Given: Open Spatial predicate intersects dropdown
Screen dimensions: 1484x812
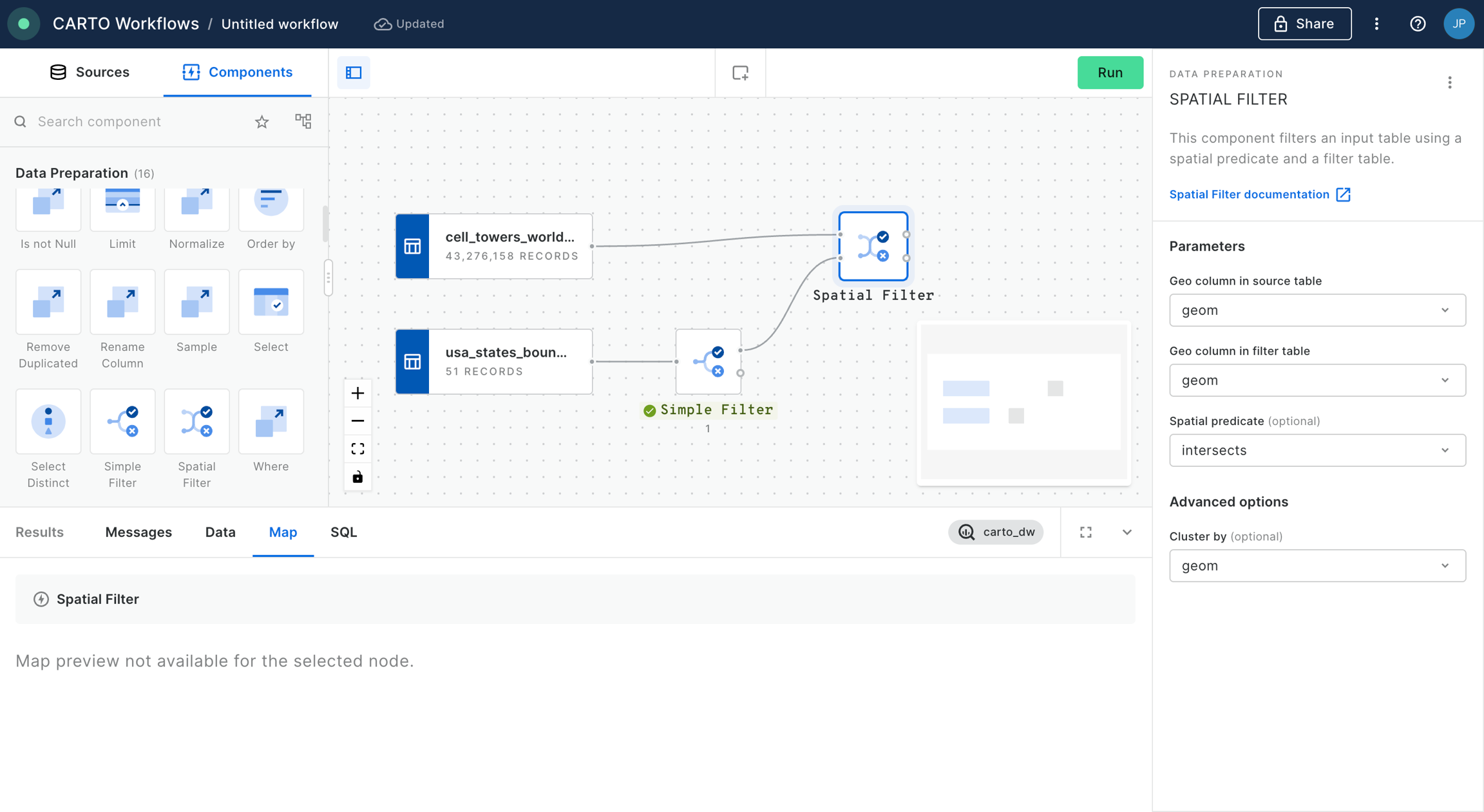Looking at the screenshot, I should click(x=1317, y=450).
